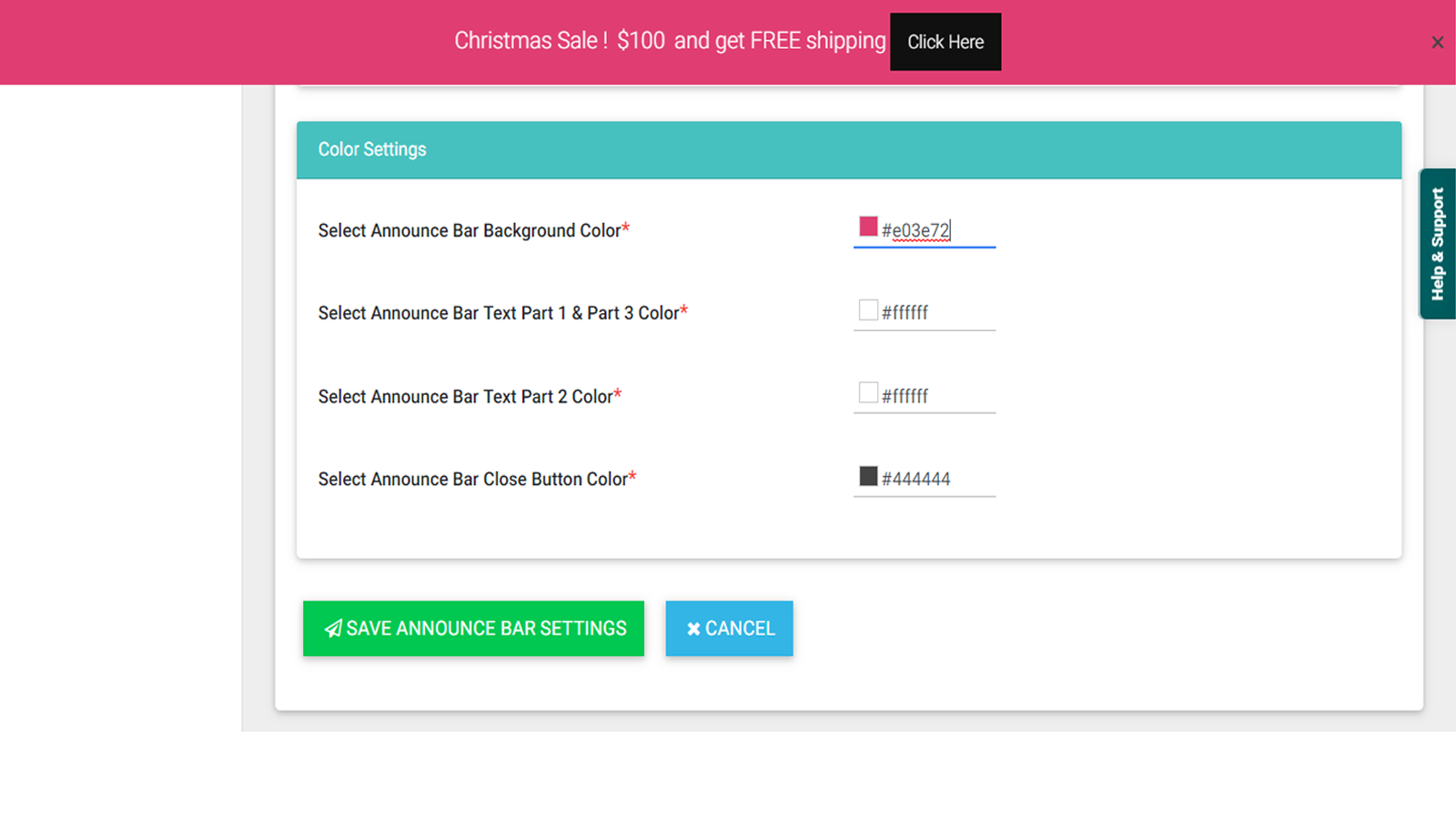Click the paper plane icon on Save button
This screenshot has height=819, width=1456.
(x=333, y=628)
